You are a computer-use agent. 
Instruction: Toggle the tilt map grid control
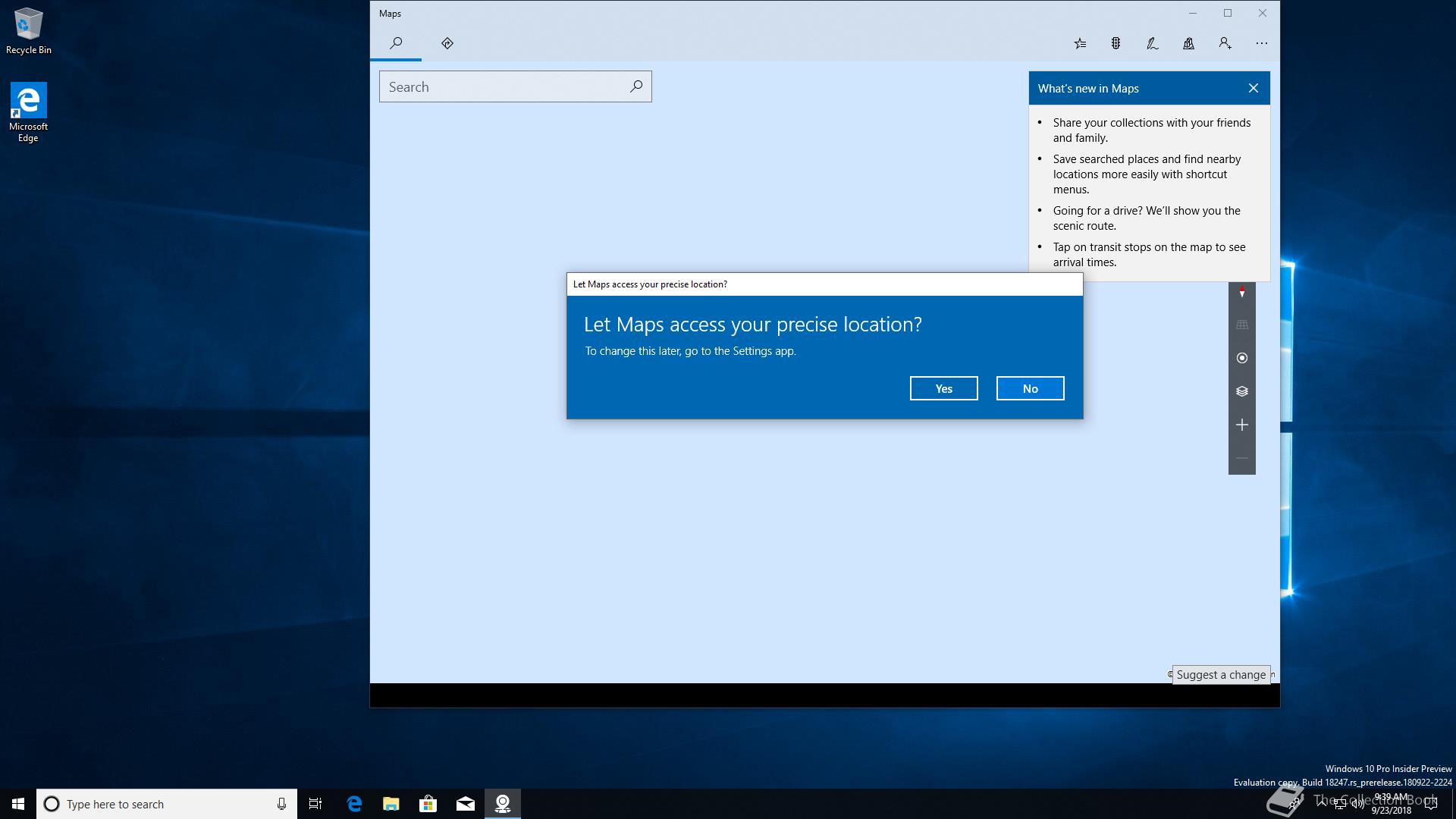[x=1241, y=325]
